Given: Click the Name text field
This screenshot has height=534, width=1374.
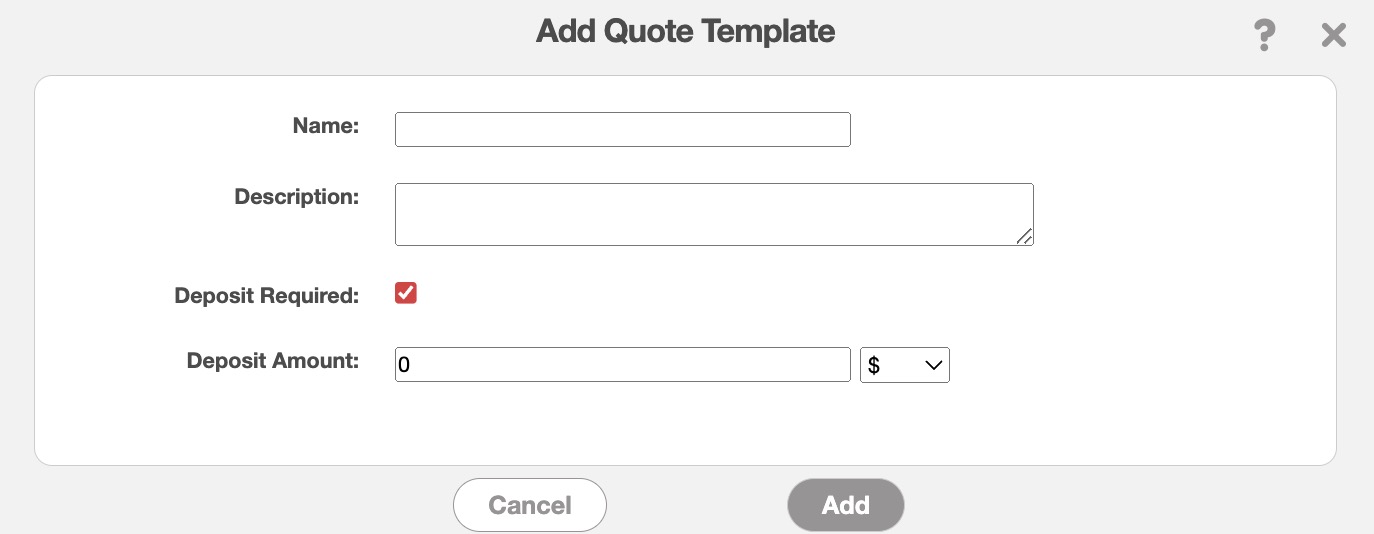Looking at the screenshot, I should click(x=622, y=130).
